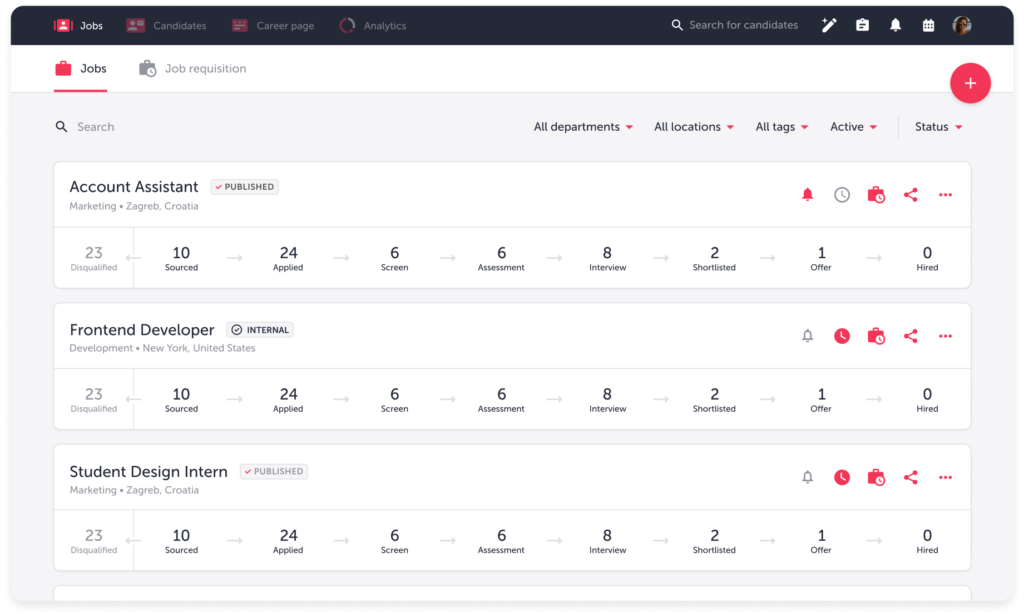Open the calendar icon in top bar

(x=928, y=24)
